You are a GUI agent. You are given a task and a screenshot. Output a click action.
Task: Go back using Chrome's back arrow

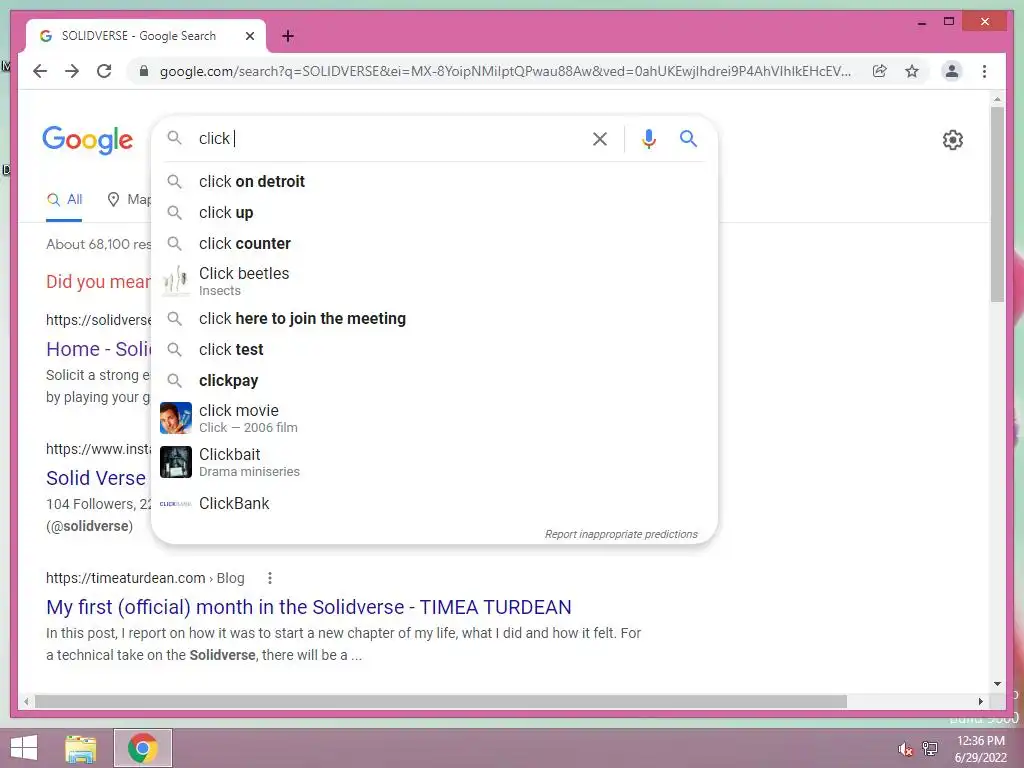[40, 71]
